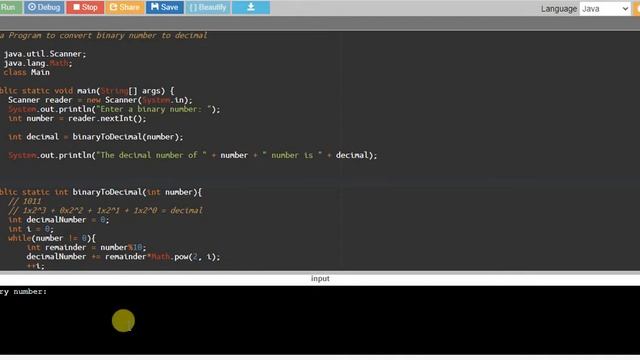This screenshot has width=640, height=360.
Task: Stop the running program
Action: tap(85, 7)
